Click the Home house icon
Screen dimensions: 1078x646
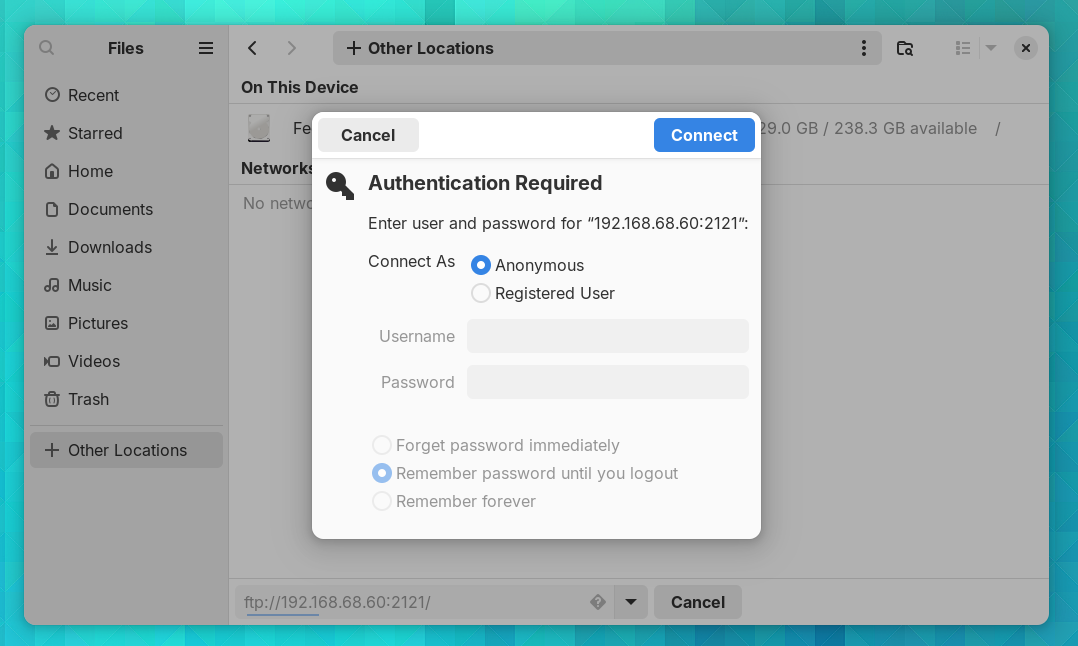(x=52, y=171)
